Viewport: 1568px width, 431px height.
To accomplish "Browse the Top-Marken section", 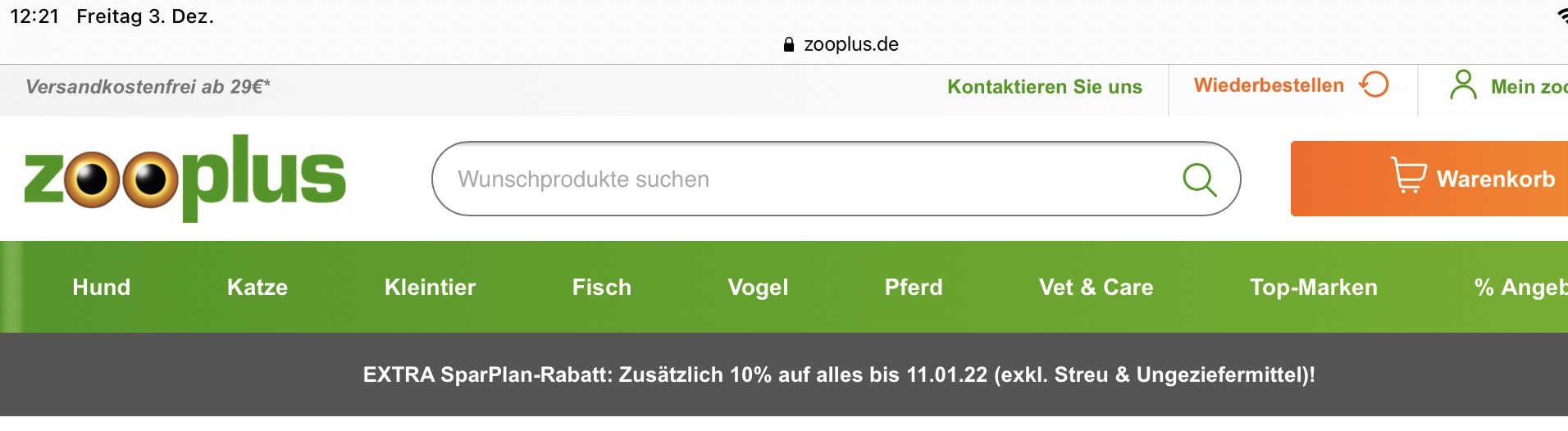I will point(1314,288).
